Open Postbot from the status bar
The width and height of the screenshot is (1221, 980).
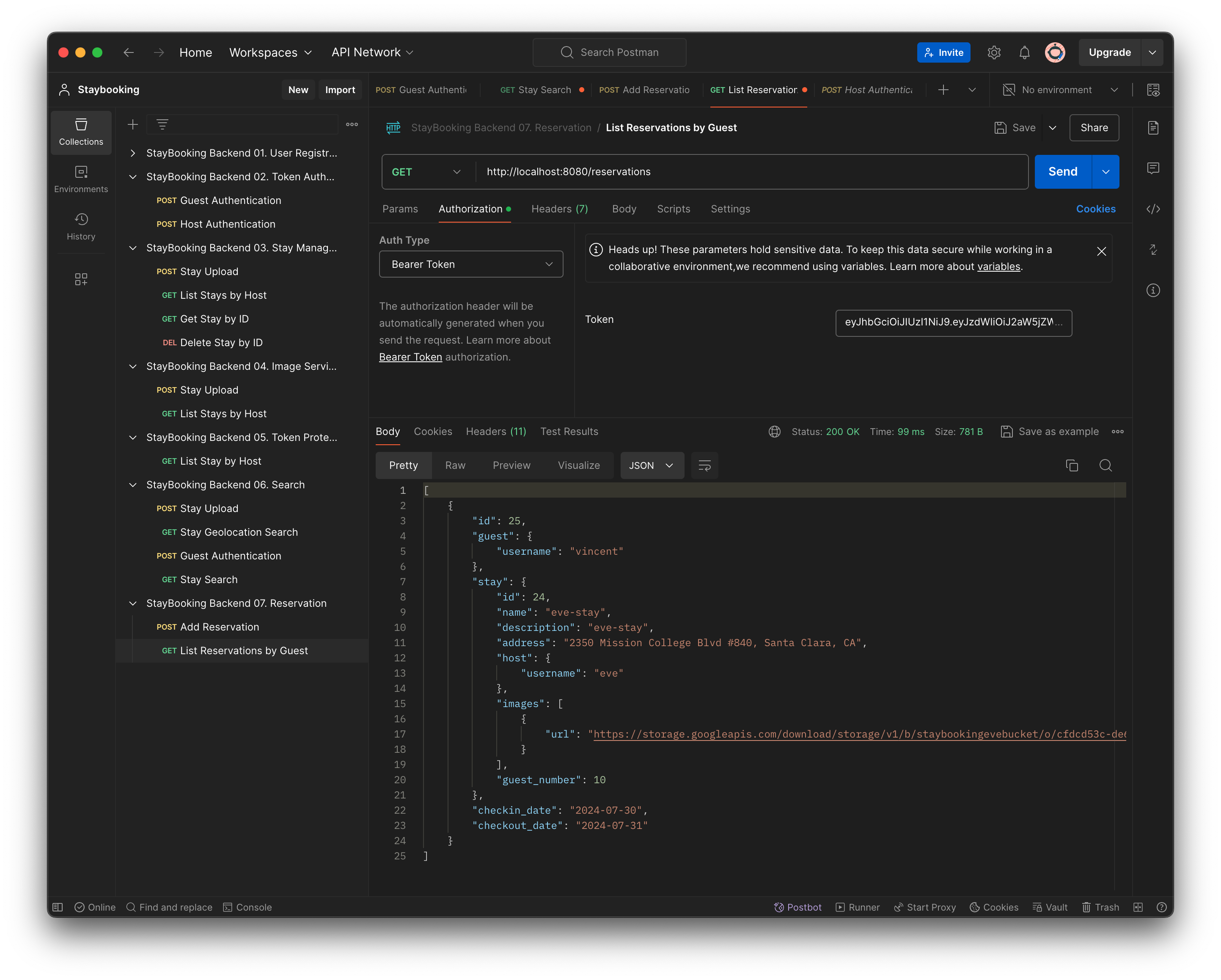coord(798,907)
